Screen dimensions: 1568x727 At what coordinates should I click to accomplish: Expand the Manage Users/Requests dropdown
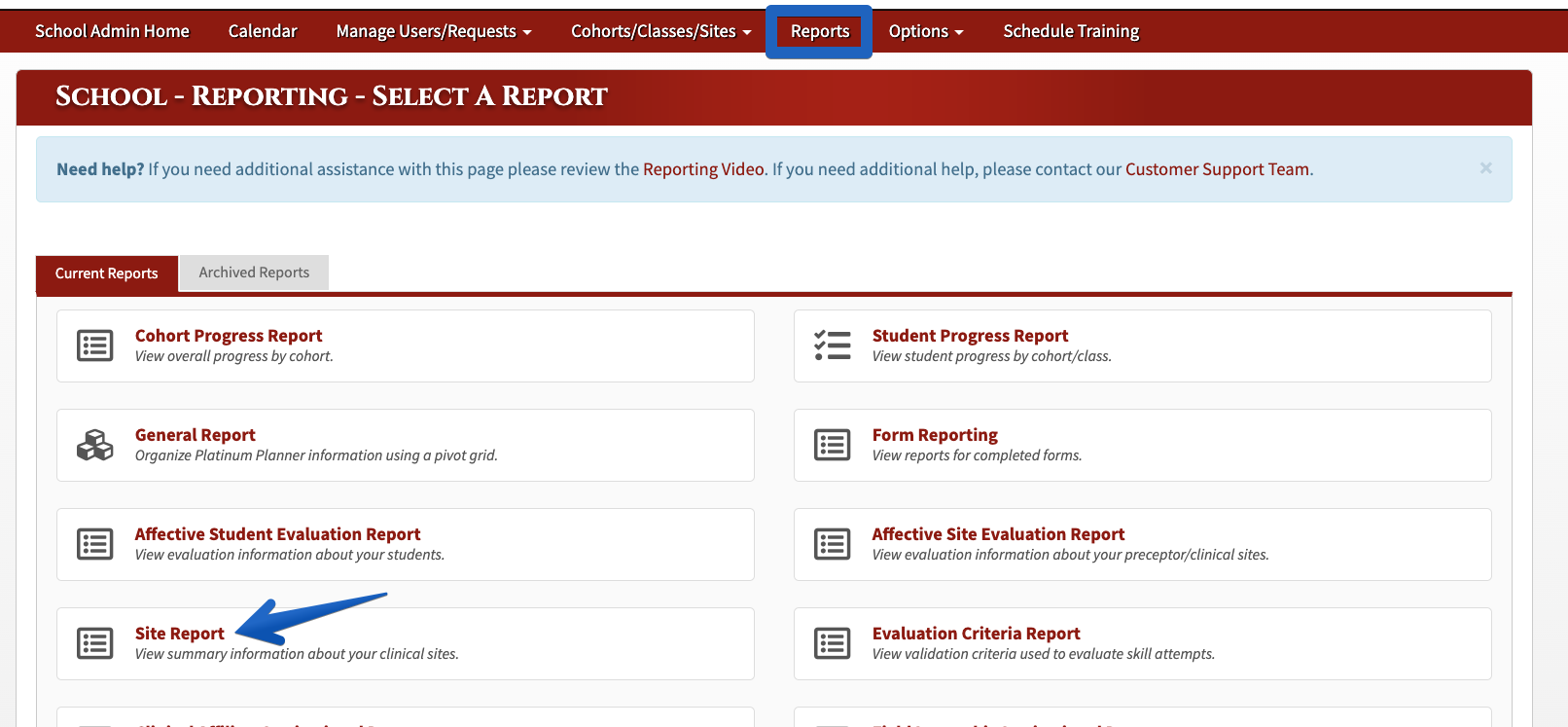pos(434,31)
